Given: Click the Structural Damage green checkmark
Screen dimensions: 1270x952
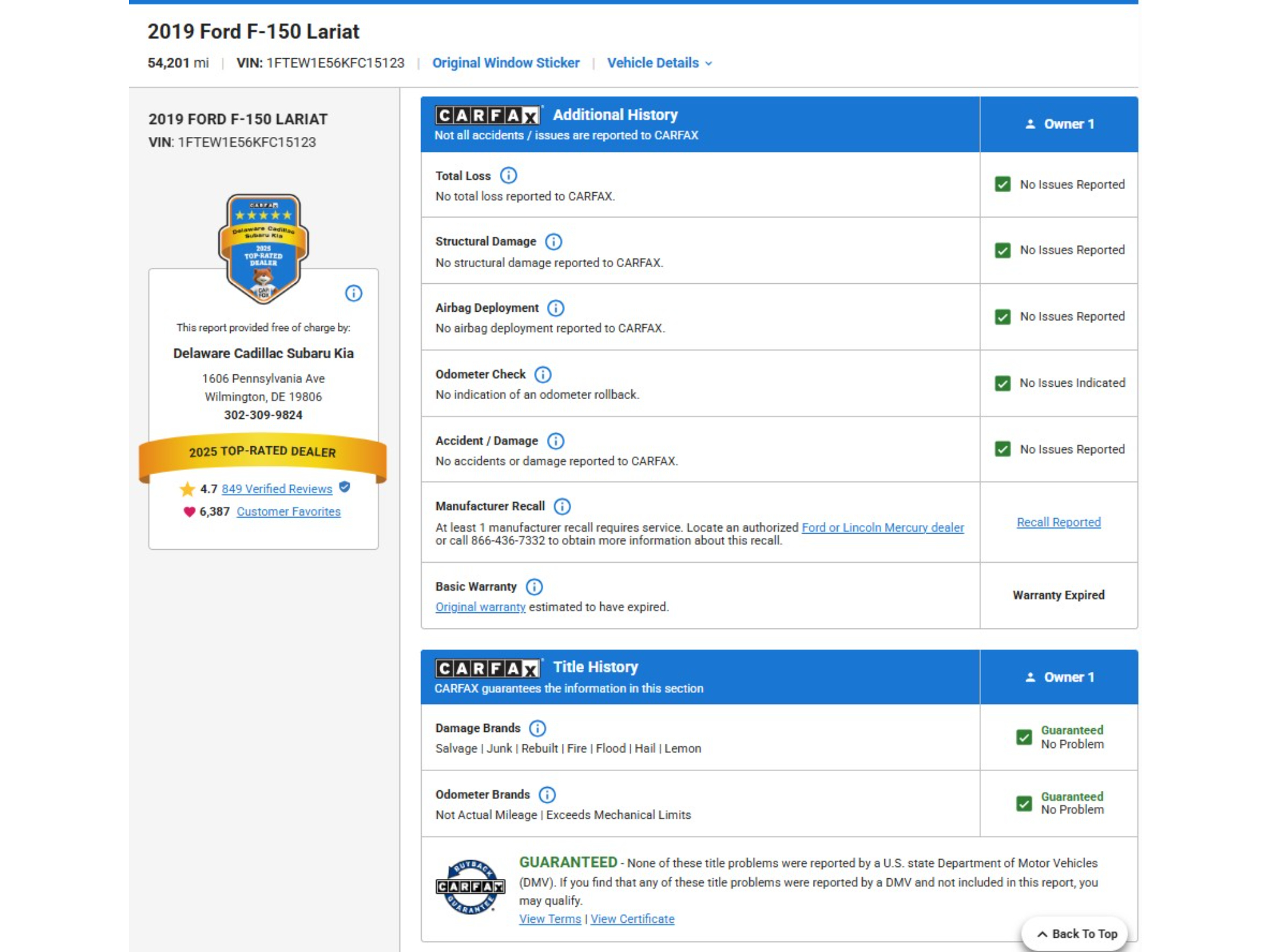Looking at the screenshot, I should pyautogui.click(x=1003, y=250).
